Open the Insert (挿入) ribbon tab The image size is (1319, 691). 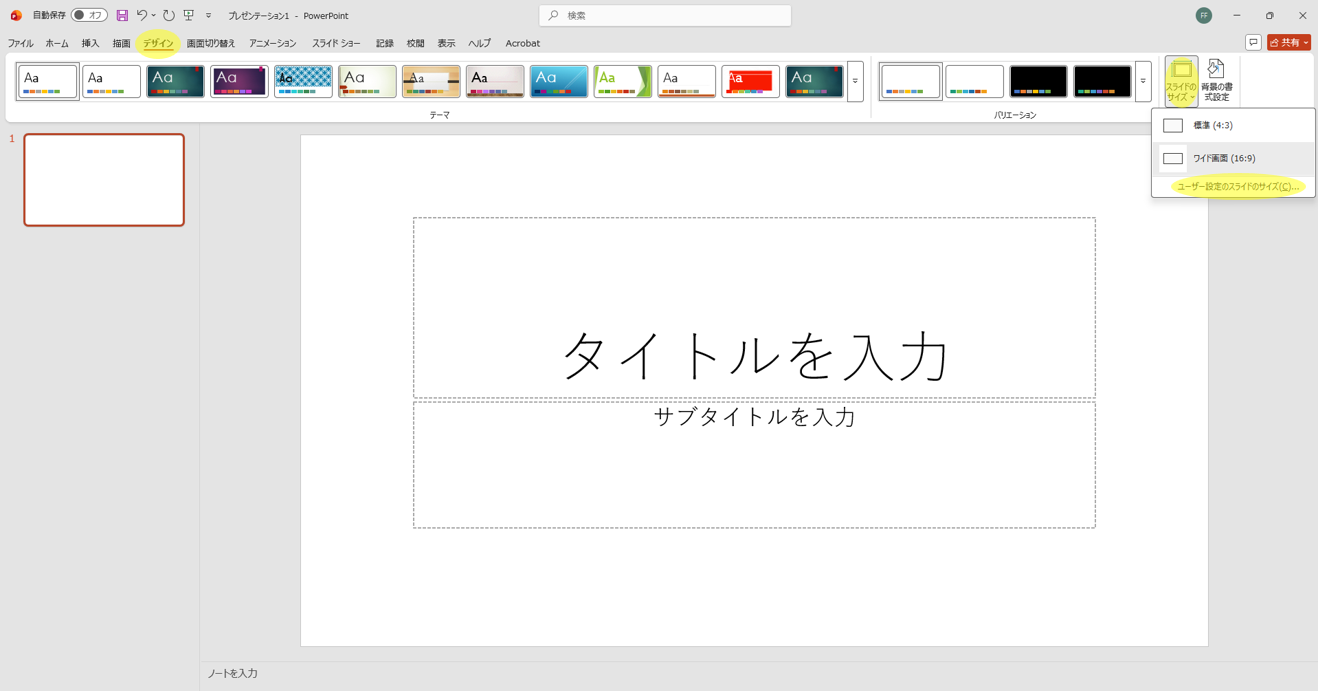pos(90,43)
